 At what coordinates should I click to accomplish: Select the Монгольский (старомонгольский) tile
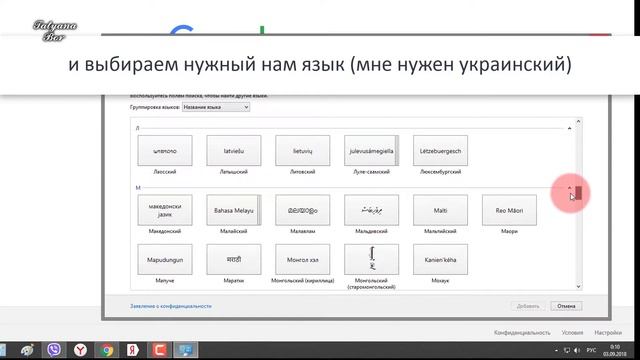(371, 260)
